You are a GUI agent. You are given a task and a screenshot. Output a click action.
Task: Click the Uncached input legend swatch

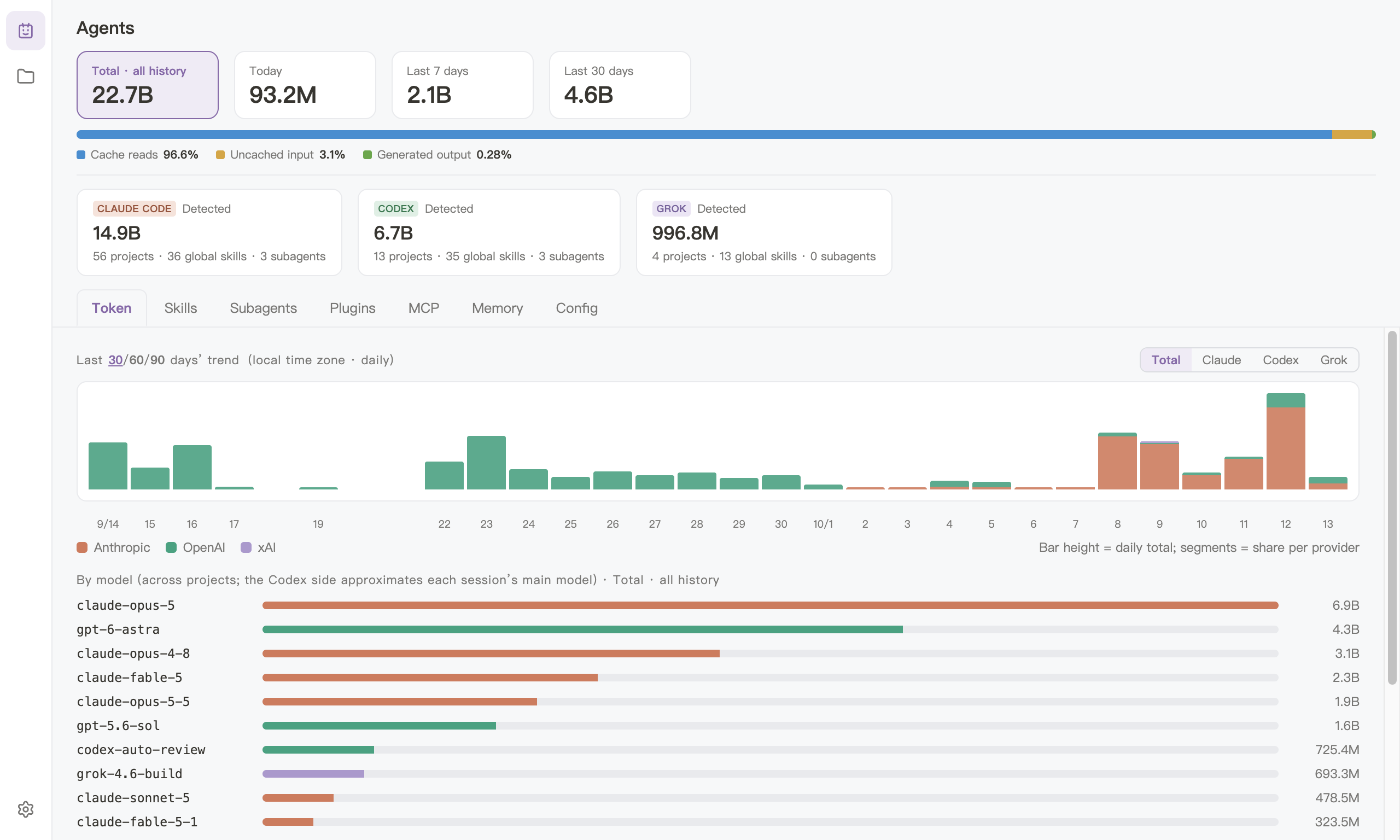tap(220, 155)
